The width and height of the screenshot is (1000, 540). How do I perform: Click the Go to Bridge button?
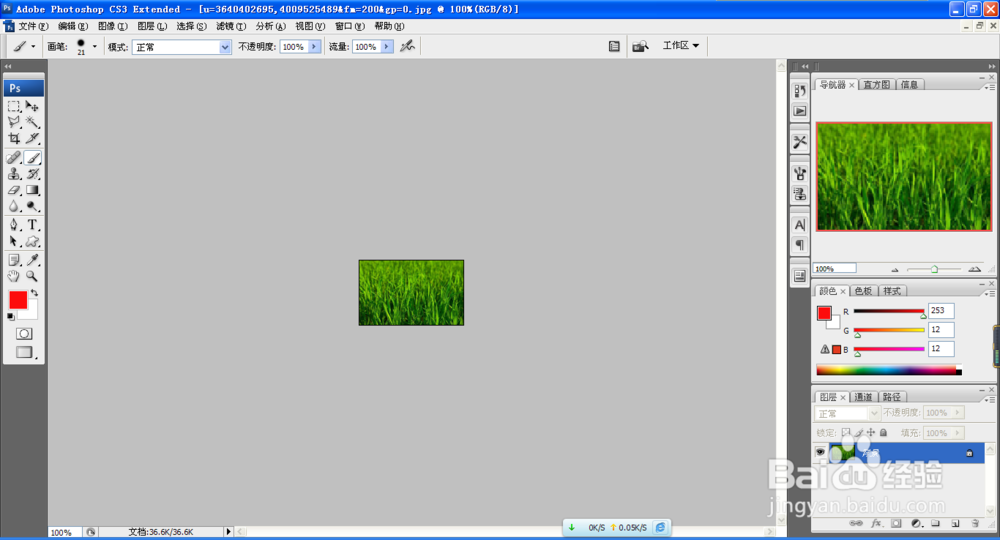(640, 46)
